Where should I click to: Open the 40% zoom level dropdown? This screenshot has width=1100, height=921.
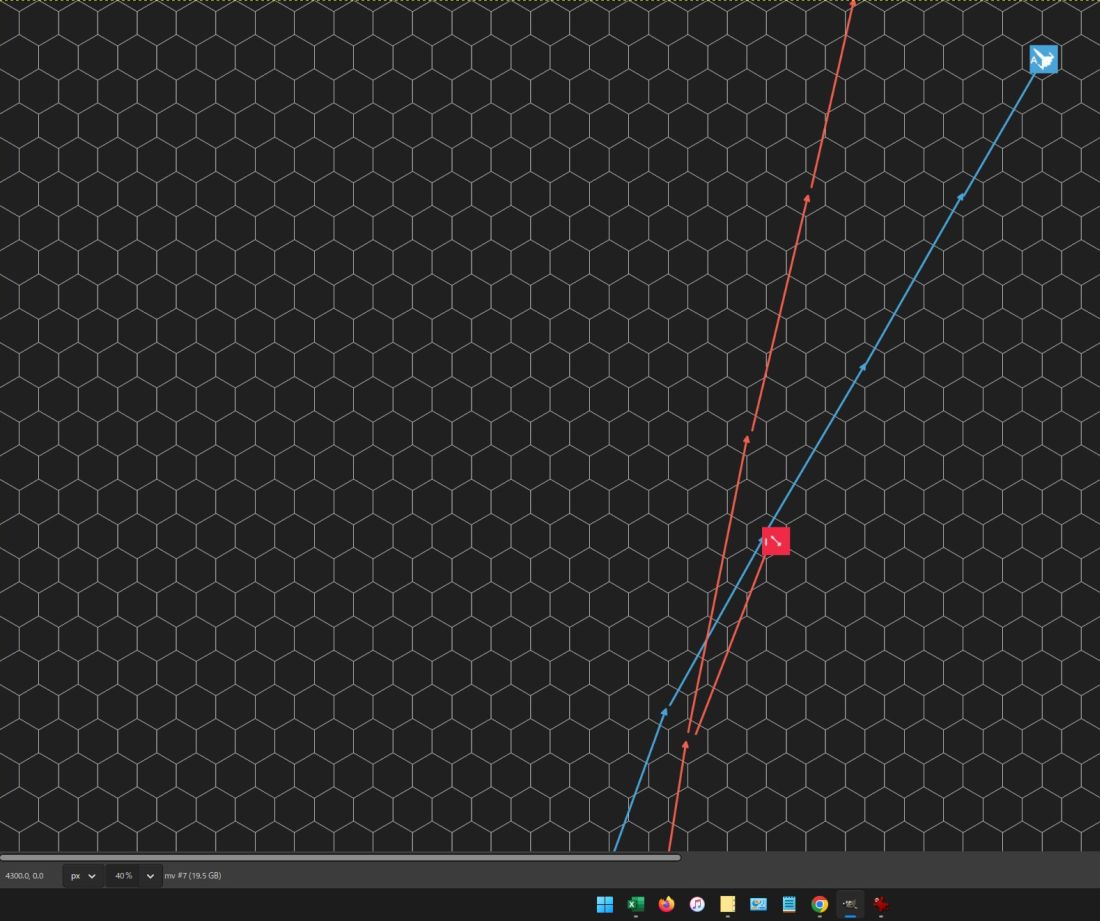coord(150,876)
